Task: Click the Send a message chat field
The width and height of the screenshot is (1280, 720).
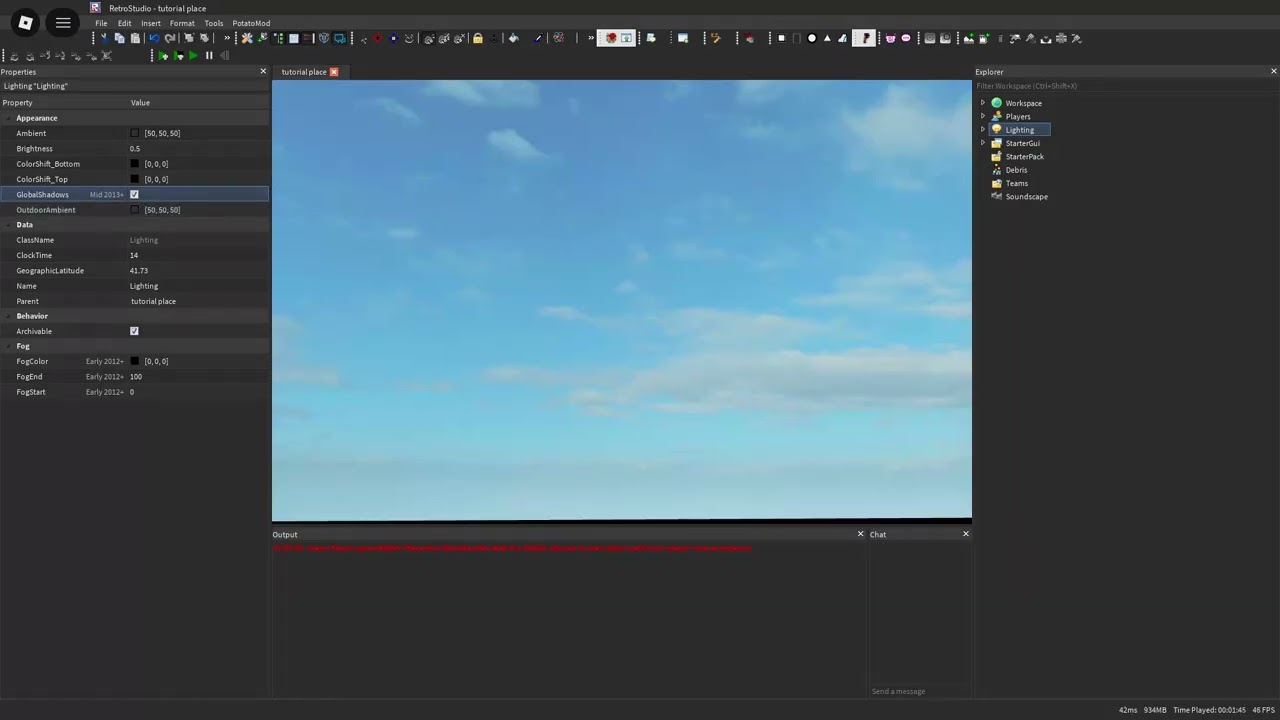Action: click(920, 691)
